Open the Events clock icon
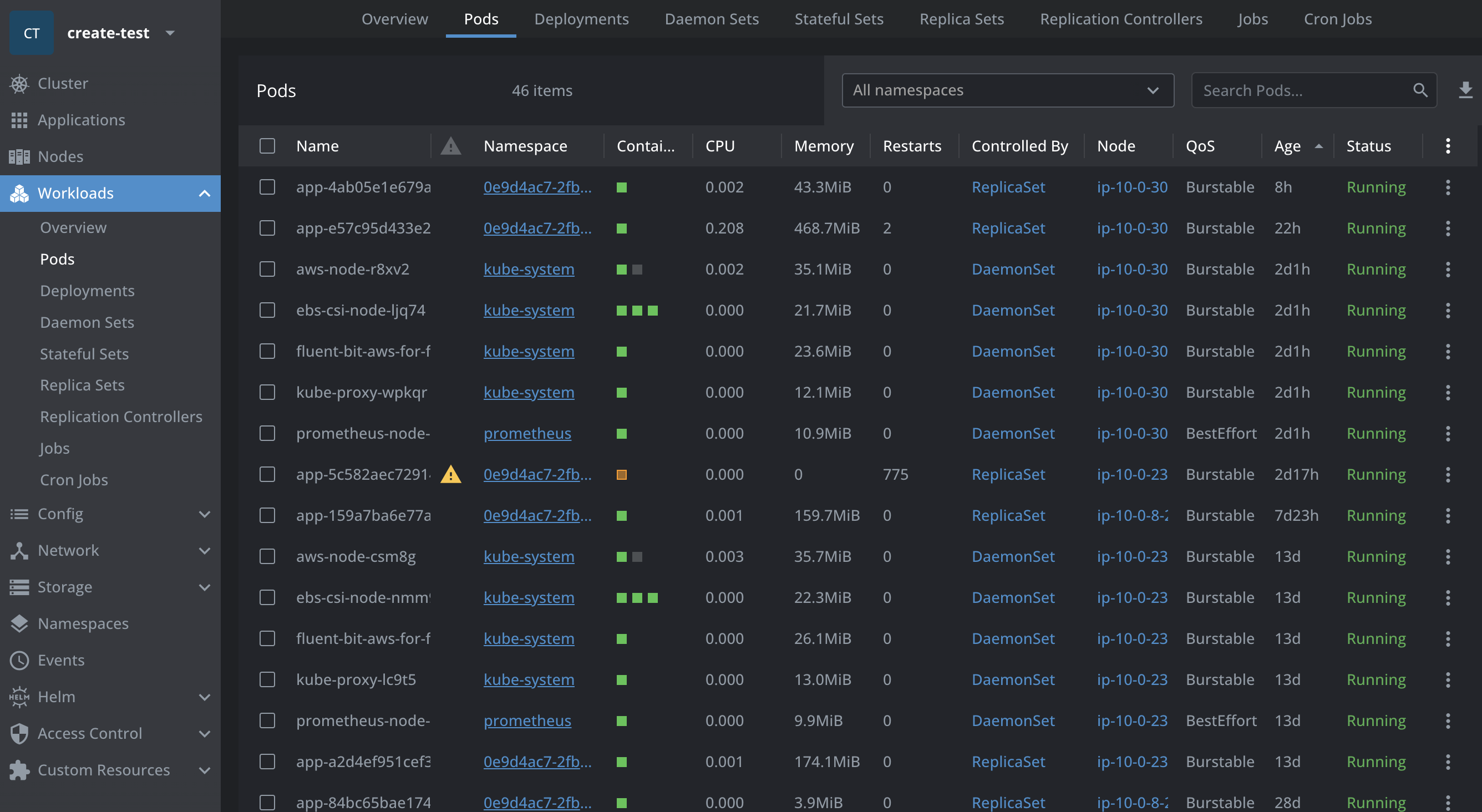 (x=19, y=660)
